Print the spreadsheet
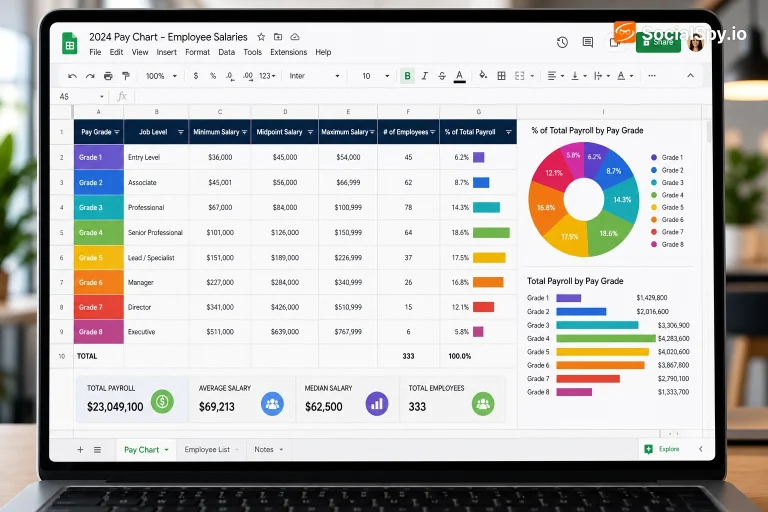This screenshot has height=512, width=768. pyautogui.click(x=108, y=76)
